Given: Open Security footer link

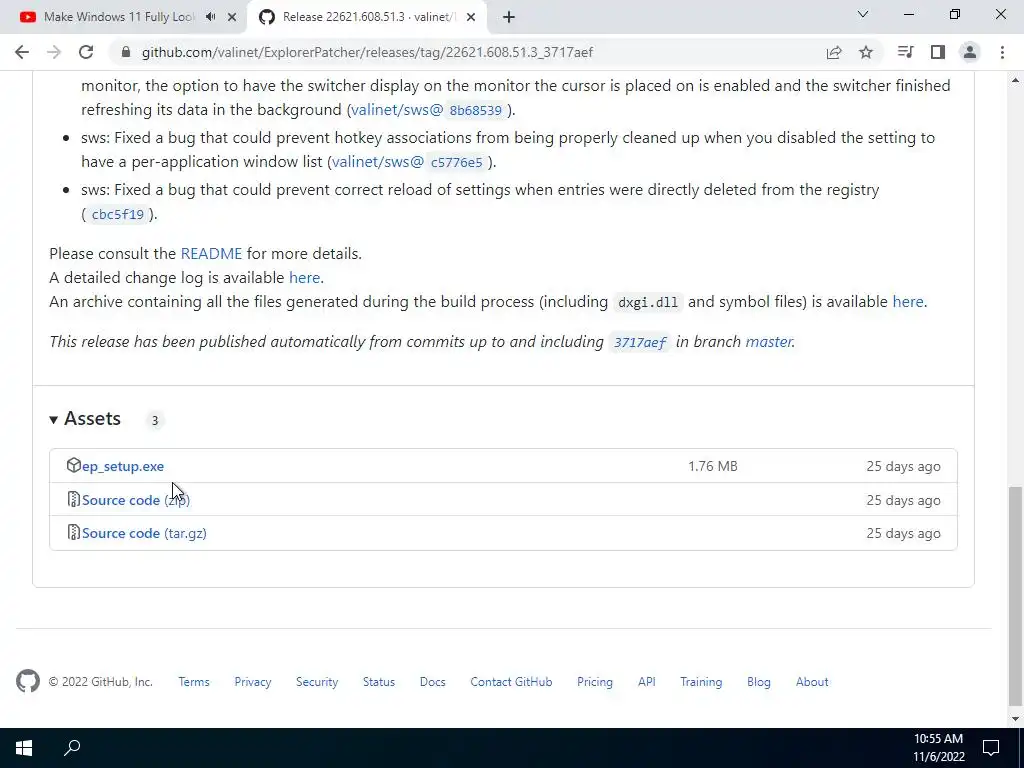Looking at the screenshot, I should (x=317, y=682).
